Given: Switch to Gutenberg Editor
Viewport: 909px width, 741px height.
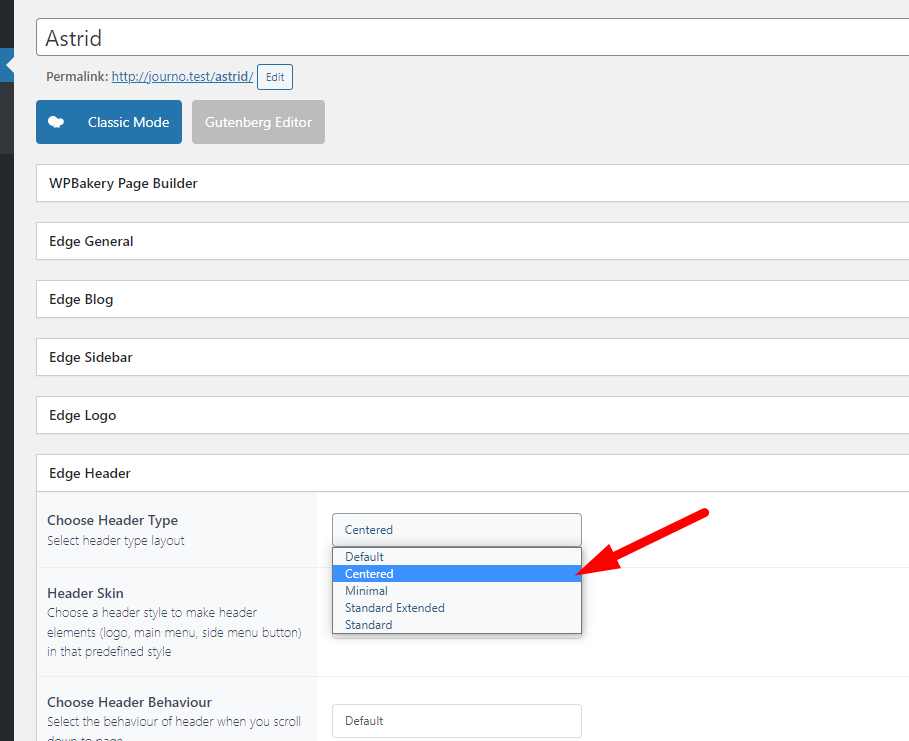Looking at the screenshot, I should pyautogui.click(x=258, y=122).
